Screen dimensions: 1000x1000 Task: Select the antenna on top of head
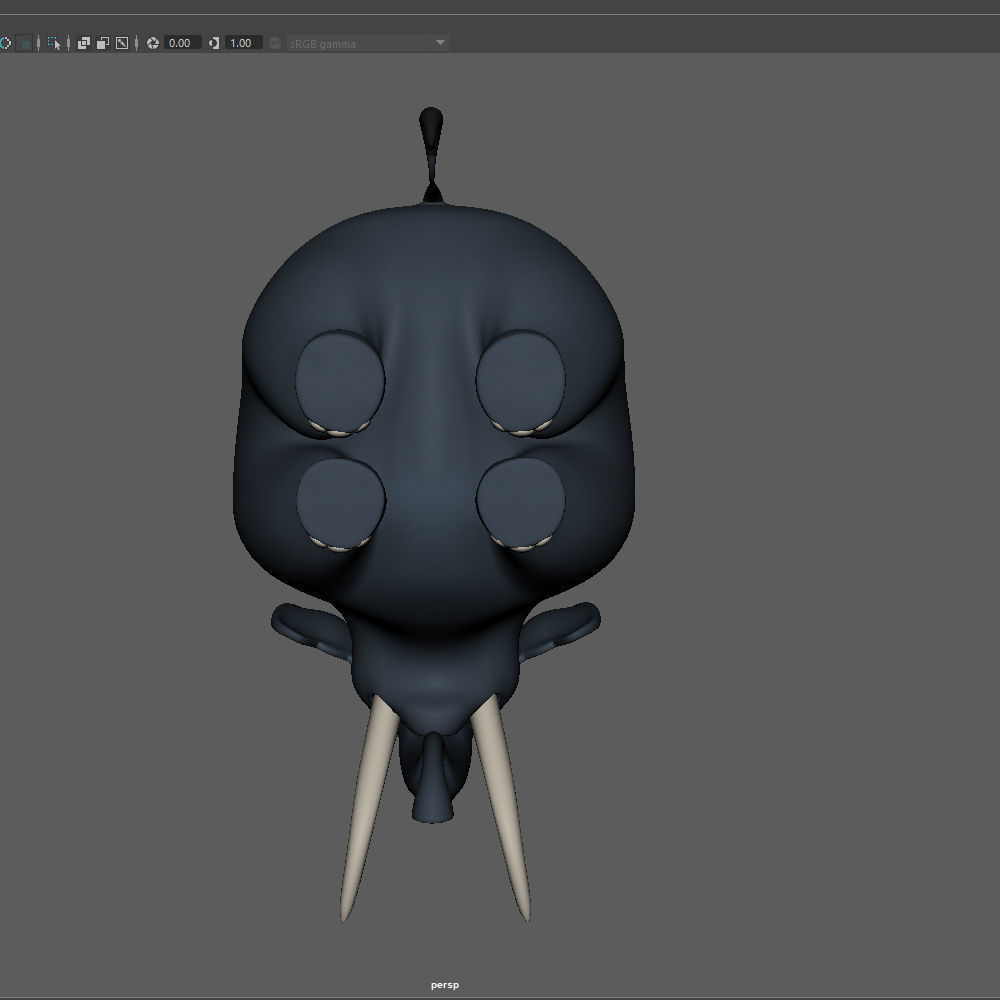431,155
